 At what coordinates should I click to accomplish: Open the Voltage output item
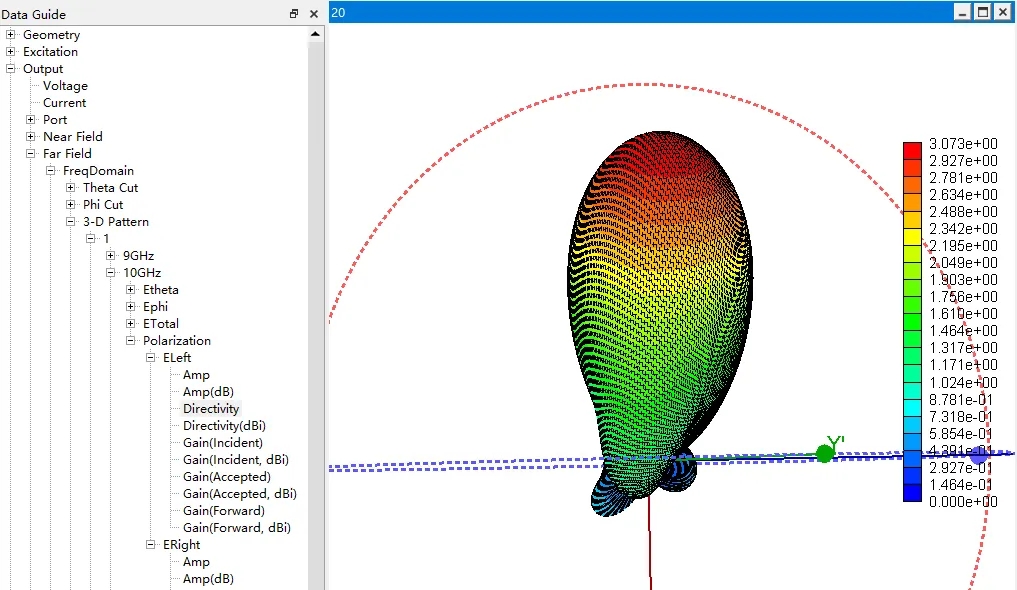coord(65,86)
